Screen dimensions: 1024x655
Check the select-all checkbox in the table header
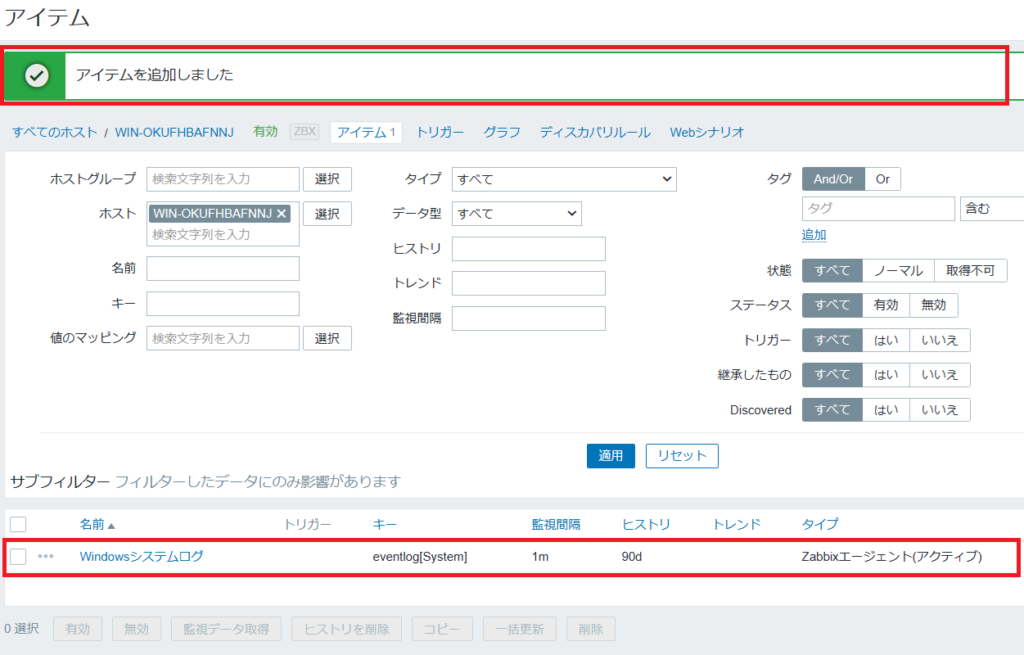pyautogui.click(x=18, y=524)
